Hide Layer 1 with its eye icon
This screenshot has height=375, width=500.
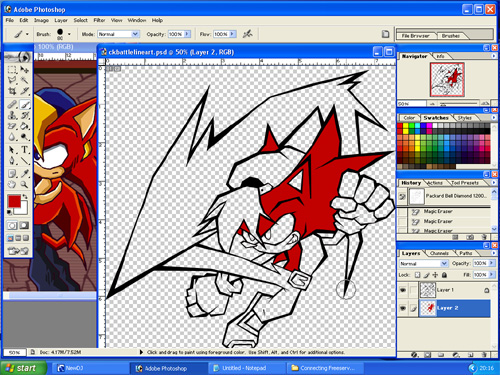[x=403, y=290]
